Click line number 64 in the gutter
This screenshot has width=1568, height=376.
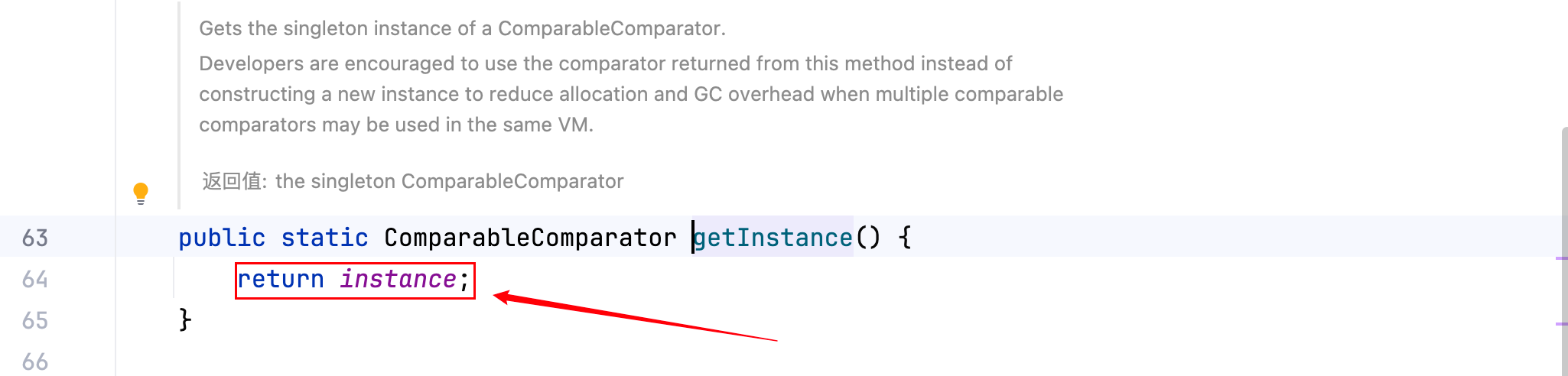[35, 280]
